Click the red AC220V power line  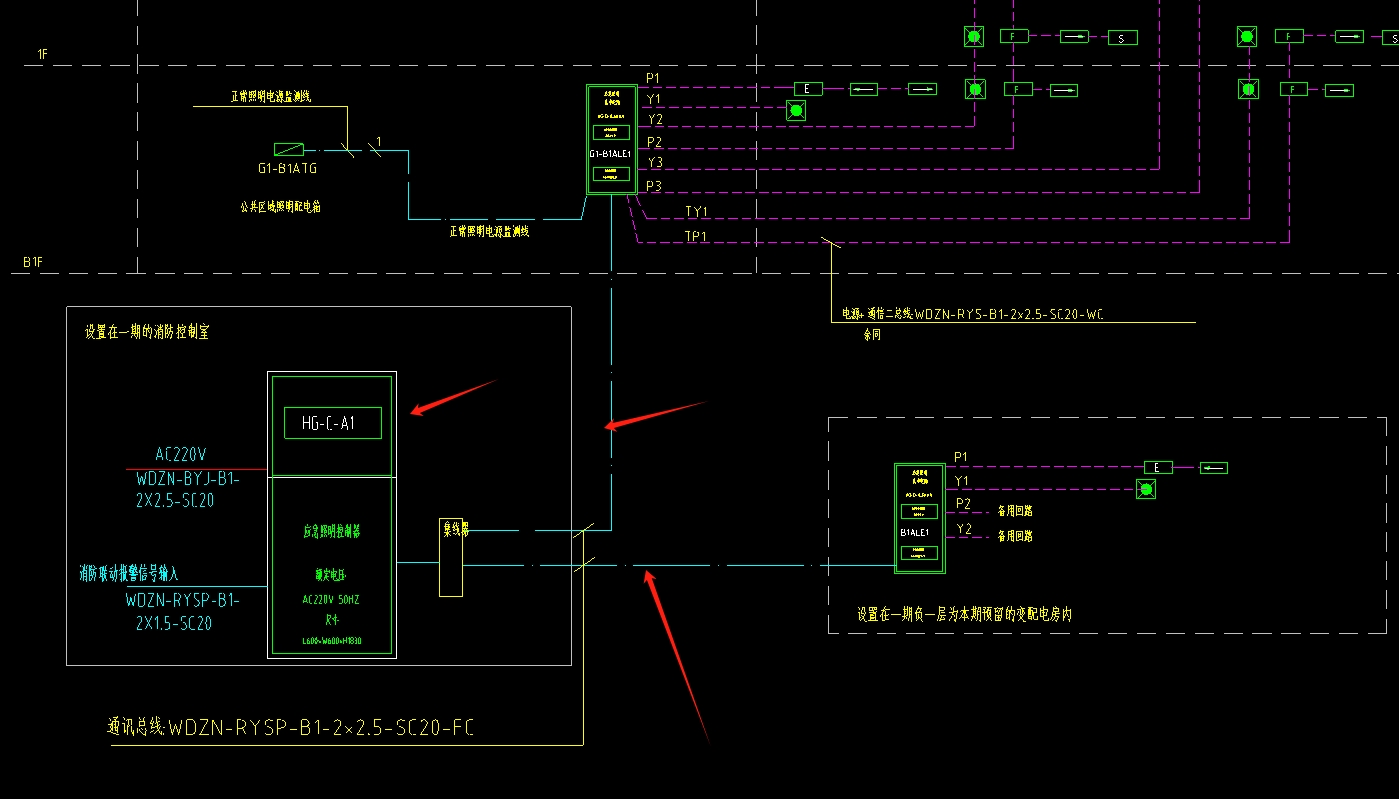point(196,468)
